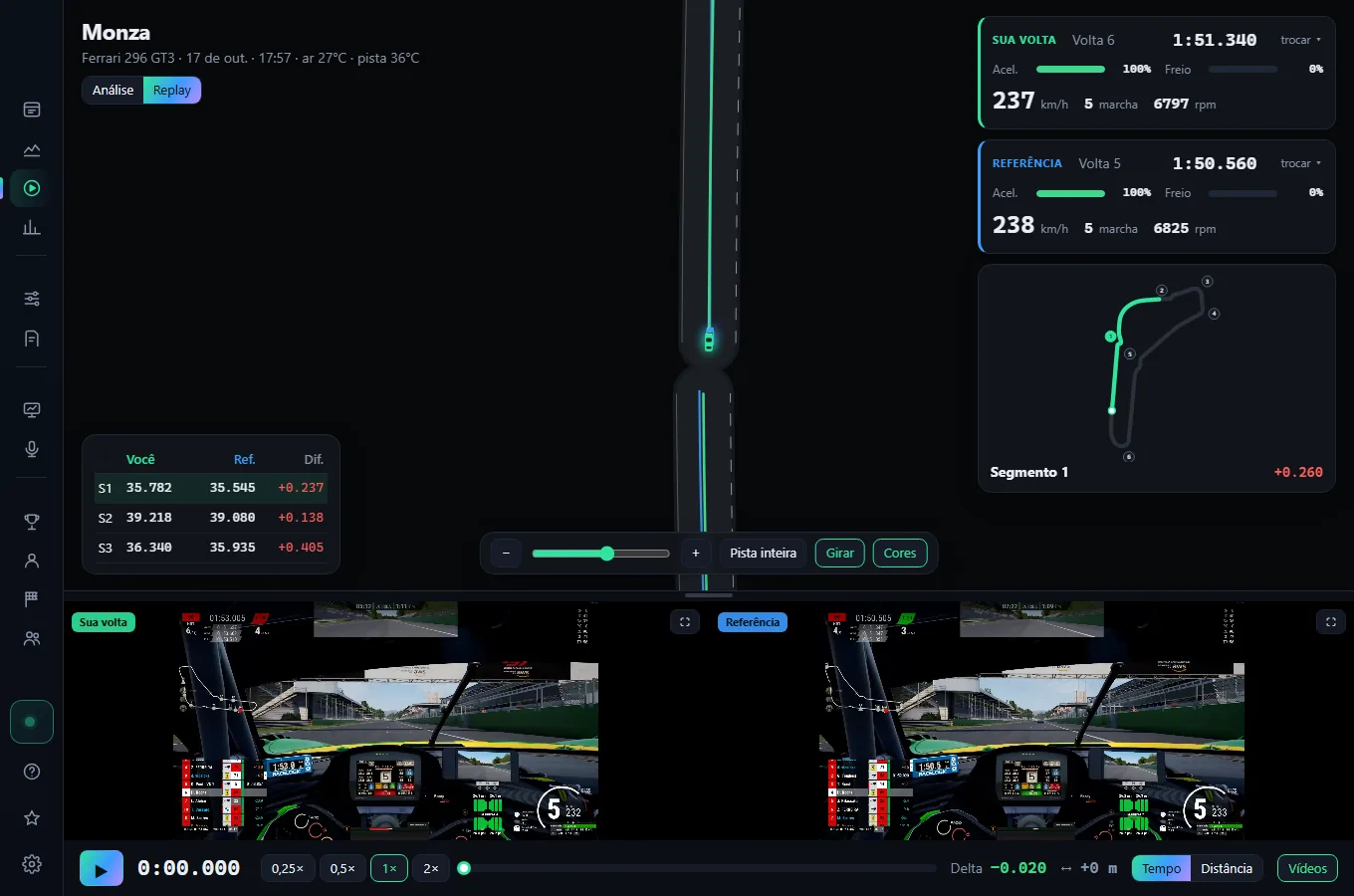
Task: Open the settings gear icon
Action: click(x=32, y=864)
